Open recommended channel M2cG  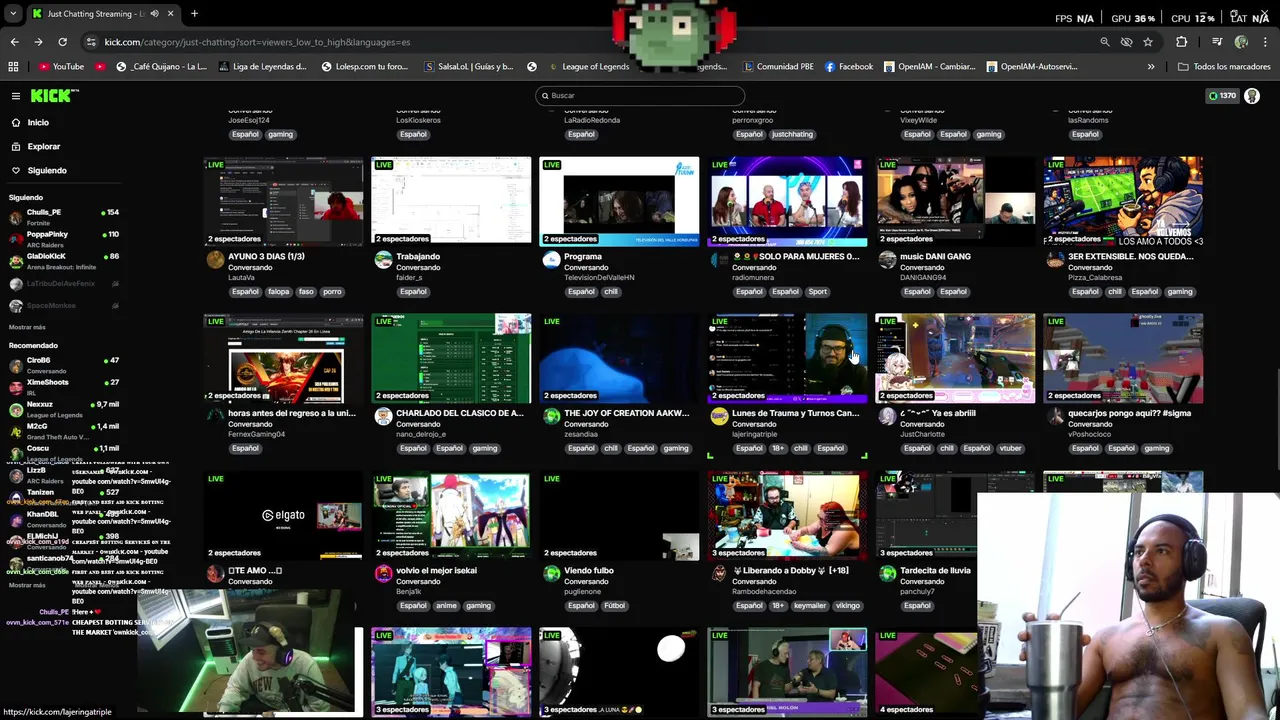click(x=64, y=430)
